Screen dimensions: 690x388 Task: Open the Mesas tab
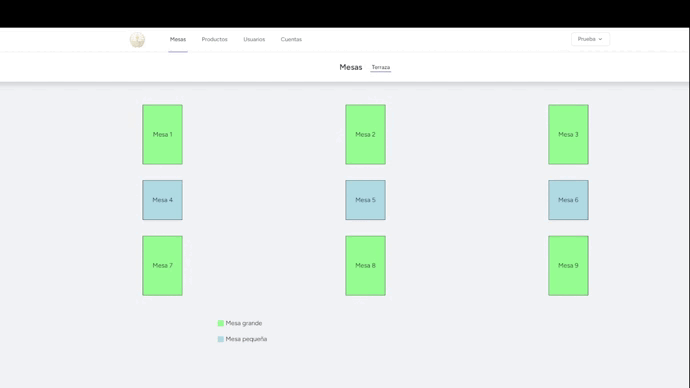[178, 39]
